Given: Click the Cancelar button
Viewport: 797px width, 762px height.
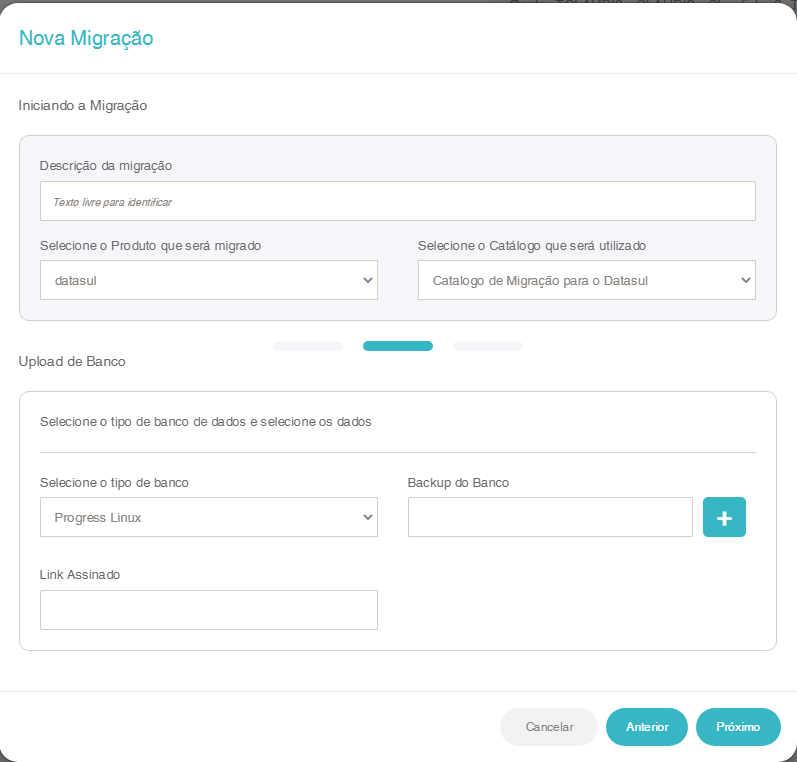Looking at the screenshot, I should point(549,727).
